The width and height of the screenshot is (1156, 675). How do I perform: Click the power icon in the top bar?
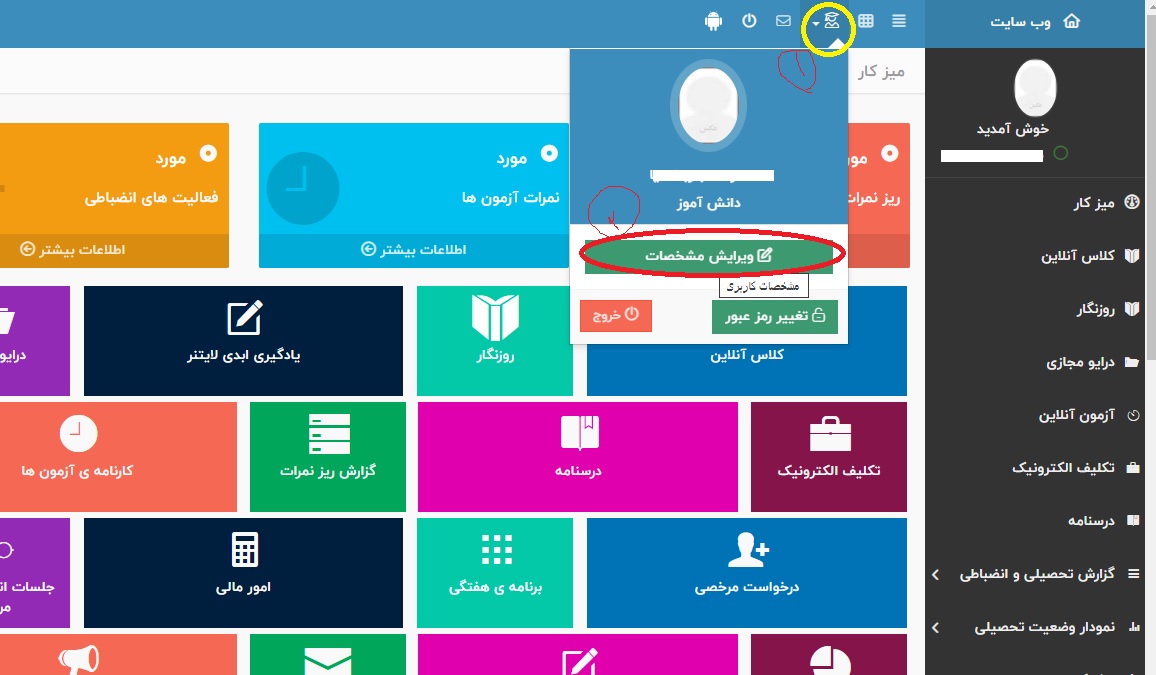[749, 21]
